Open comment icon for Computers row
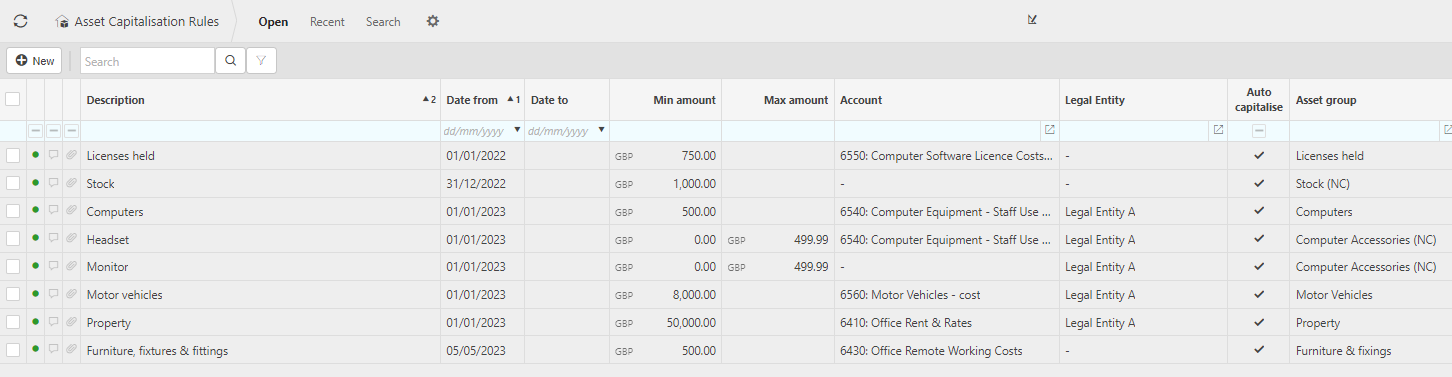 tap(54, 211)
